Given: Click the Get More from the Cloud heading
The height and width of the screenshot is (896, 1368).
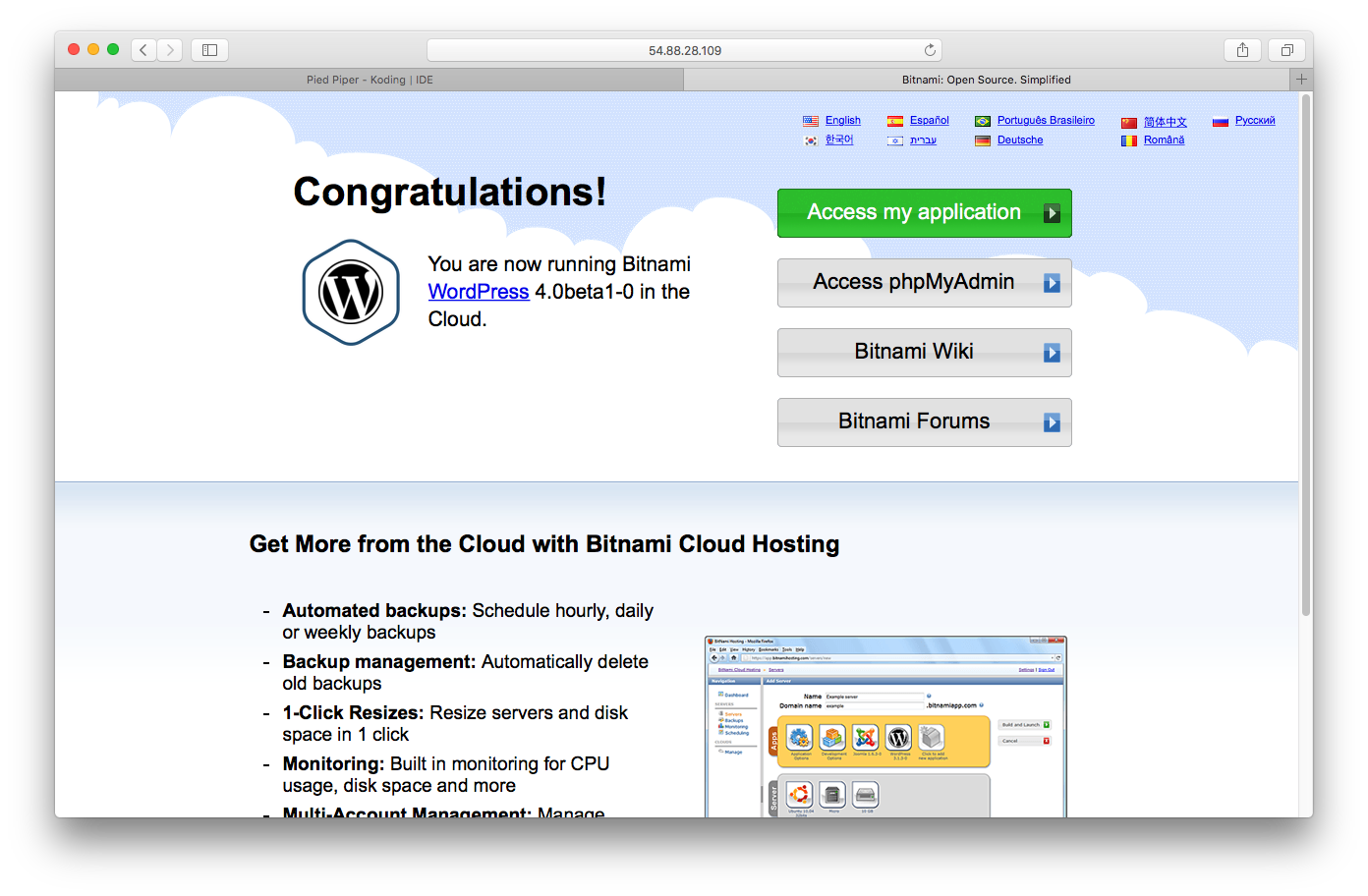Looking at the screenshot, I should tap(544, 544).
